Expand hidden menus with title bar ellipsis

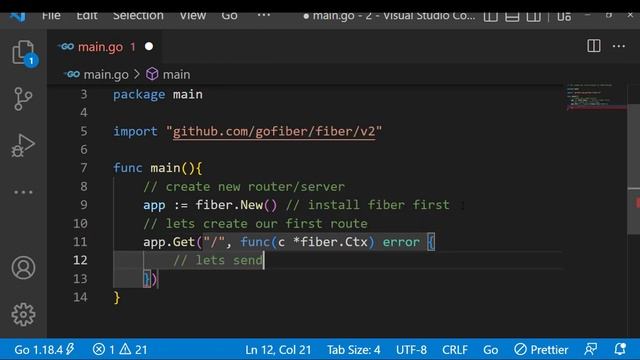pos(264,16)
